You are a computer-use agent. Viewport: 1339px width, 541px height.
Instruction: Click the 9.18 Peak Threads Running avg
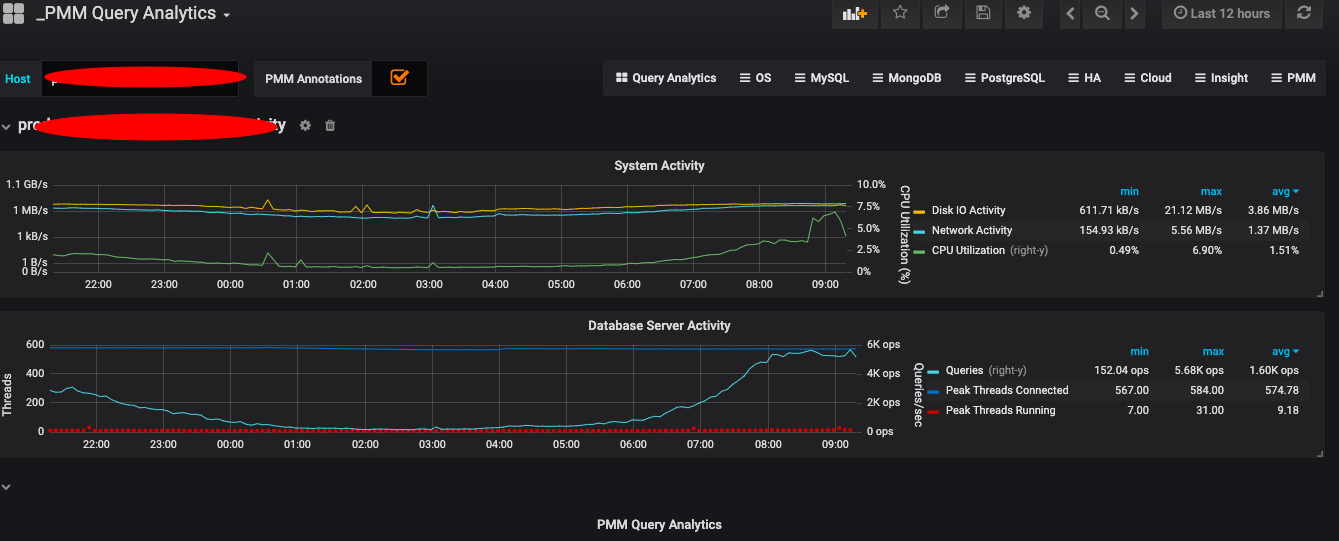1288,410
